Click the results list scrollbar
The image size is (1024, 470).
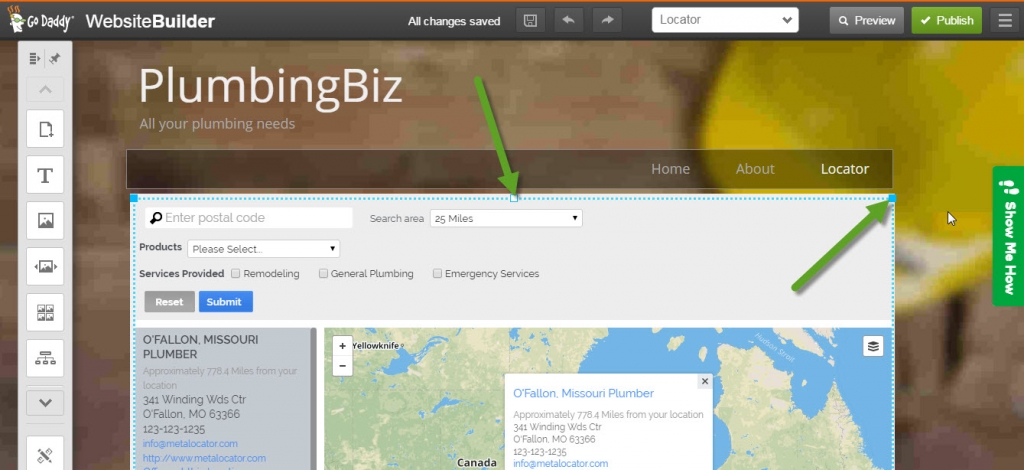tap(313, 398)
